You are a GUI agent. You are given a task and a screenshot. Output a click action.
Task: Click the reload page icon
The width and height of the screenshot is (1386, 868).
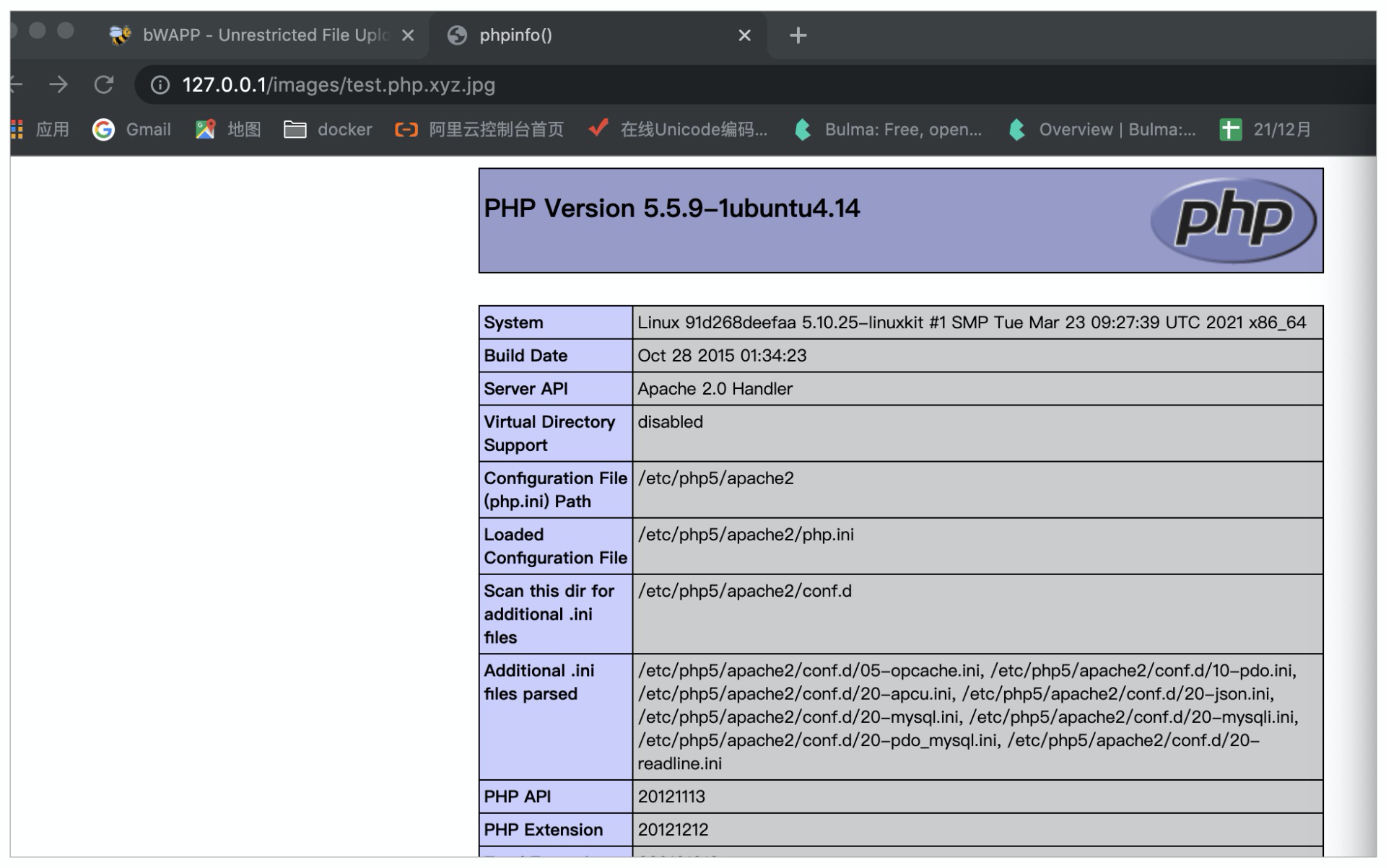(x=104, y=84)
